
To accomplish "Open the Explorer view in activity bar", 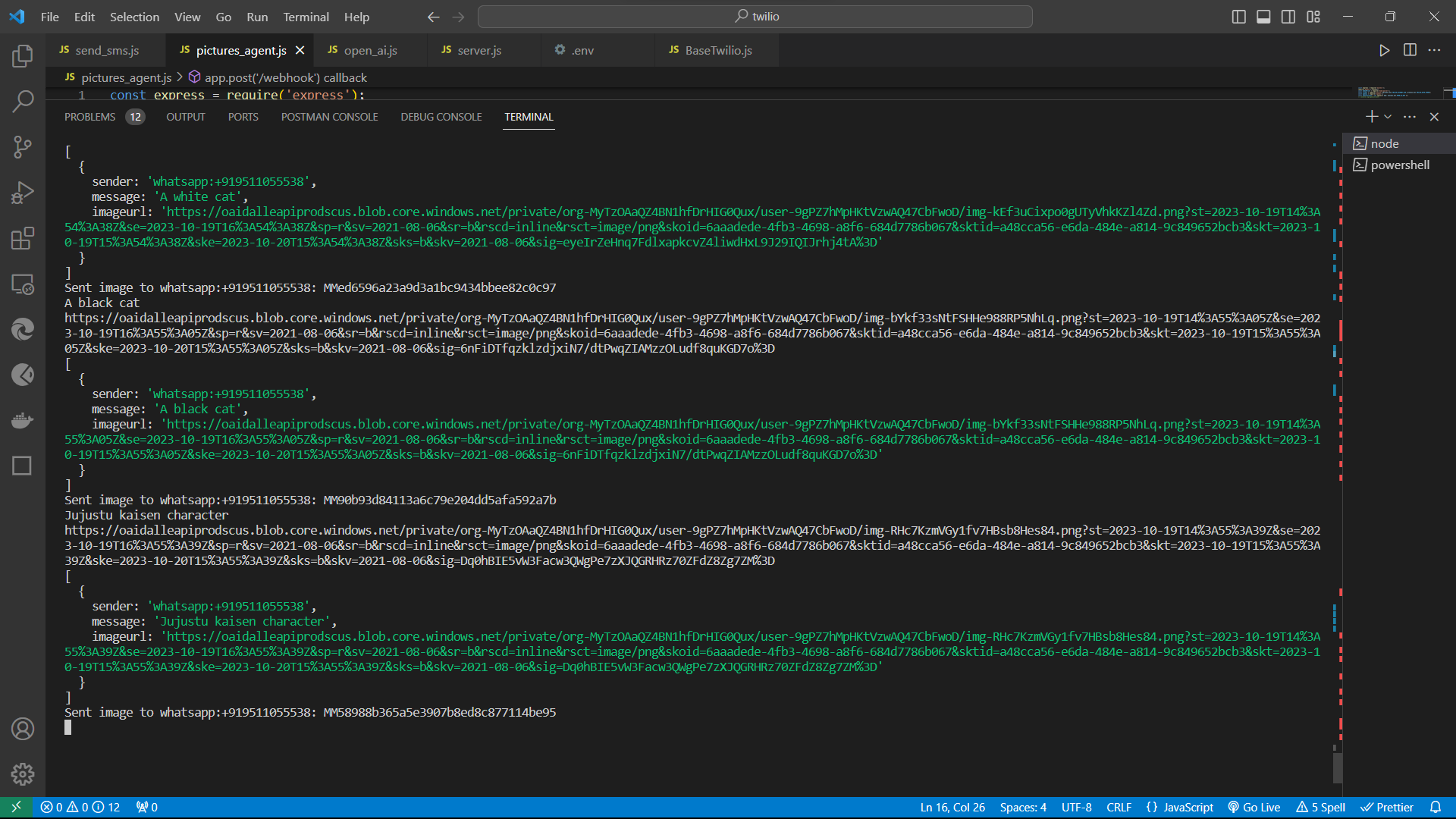I will pos(23,56).
